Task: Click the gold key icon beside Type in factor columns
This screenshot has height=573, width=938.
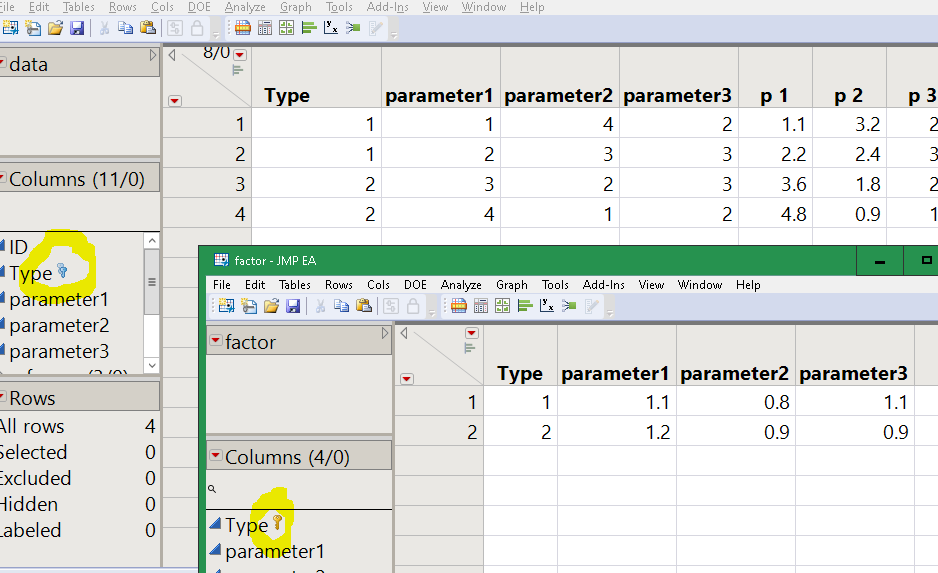Action: (277, 523)
